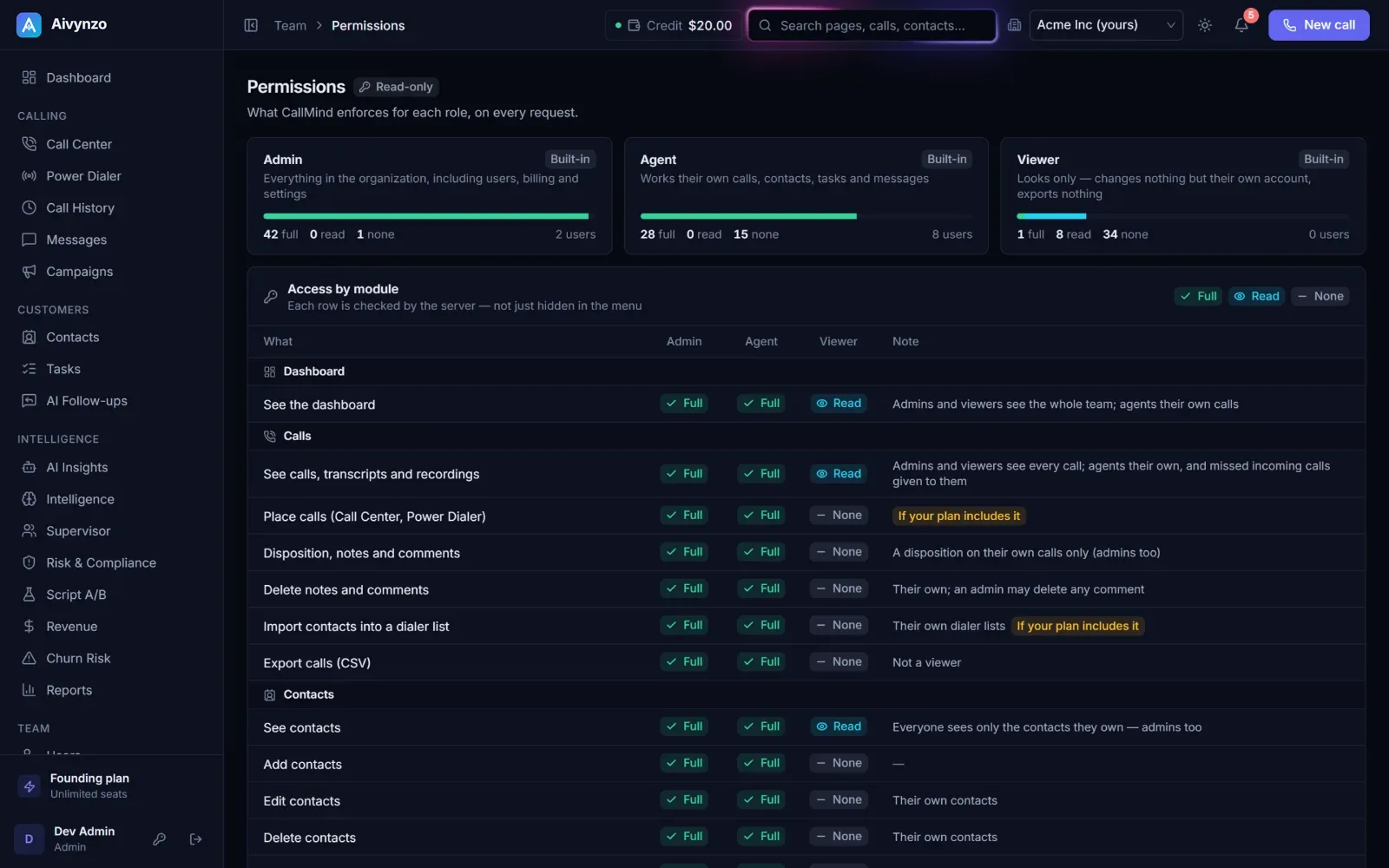This screenshot has height=868, width=1389.
Task: Click the Messages chat icon
Action: [29, 240]
